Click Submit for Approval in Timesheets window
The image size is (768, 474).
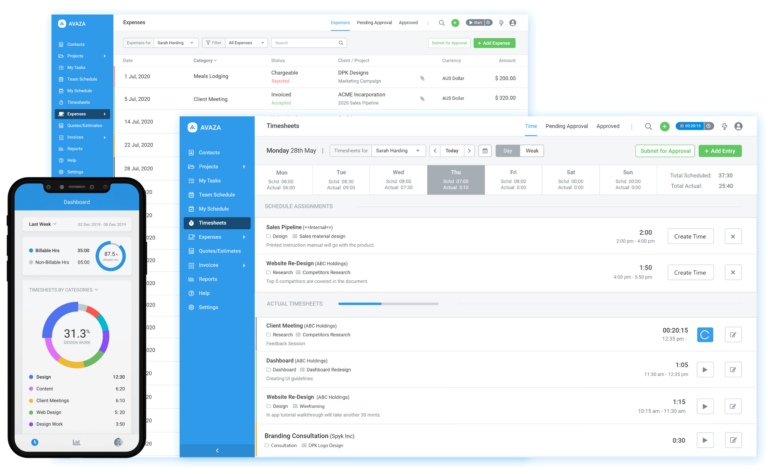click(665, 151)
